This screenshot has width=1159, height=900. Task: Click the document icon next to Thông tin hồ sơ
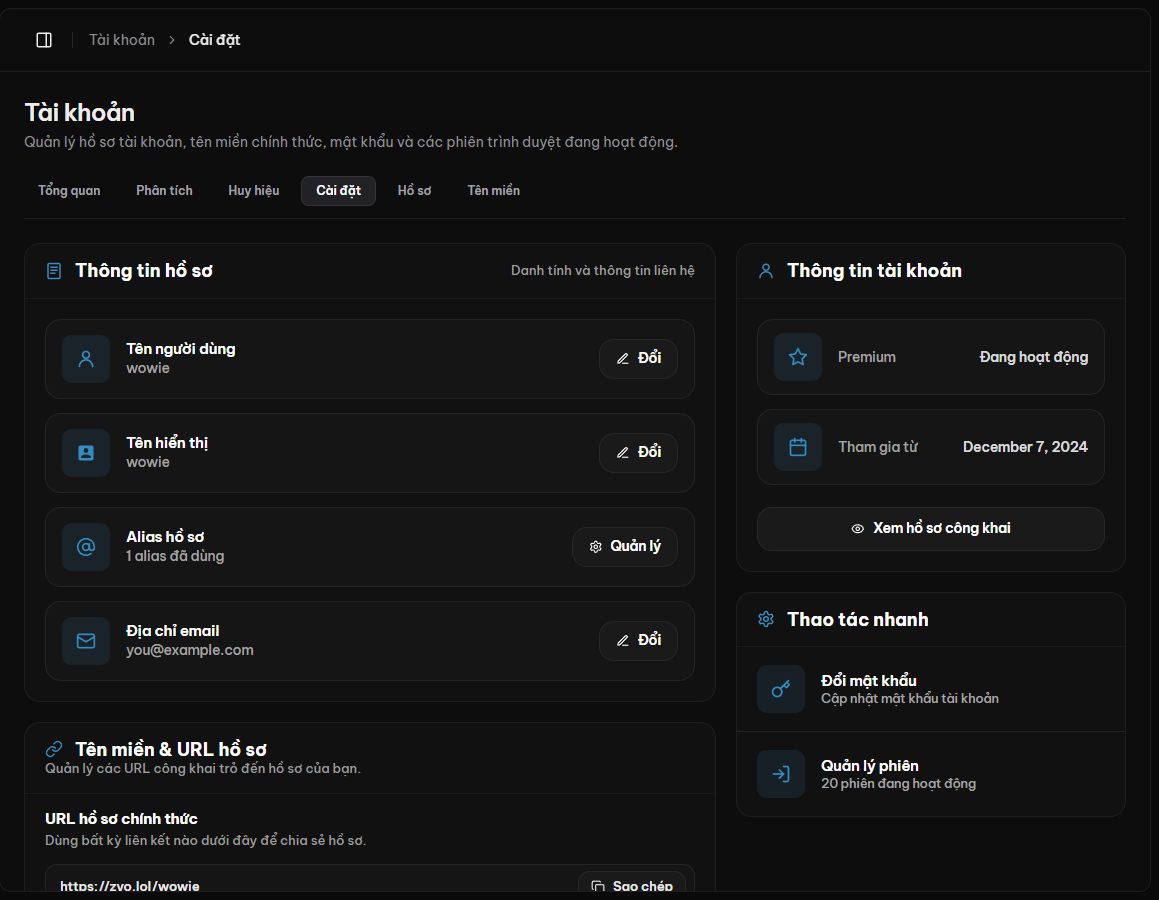(54, 271)
